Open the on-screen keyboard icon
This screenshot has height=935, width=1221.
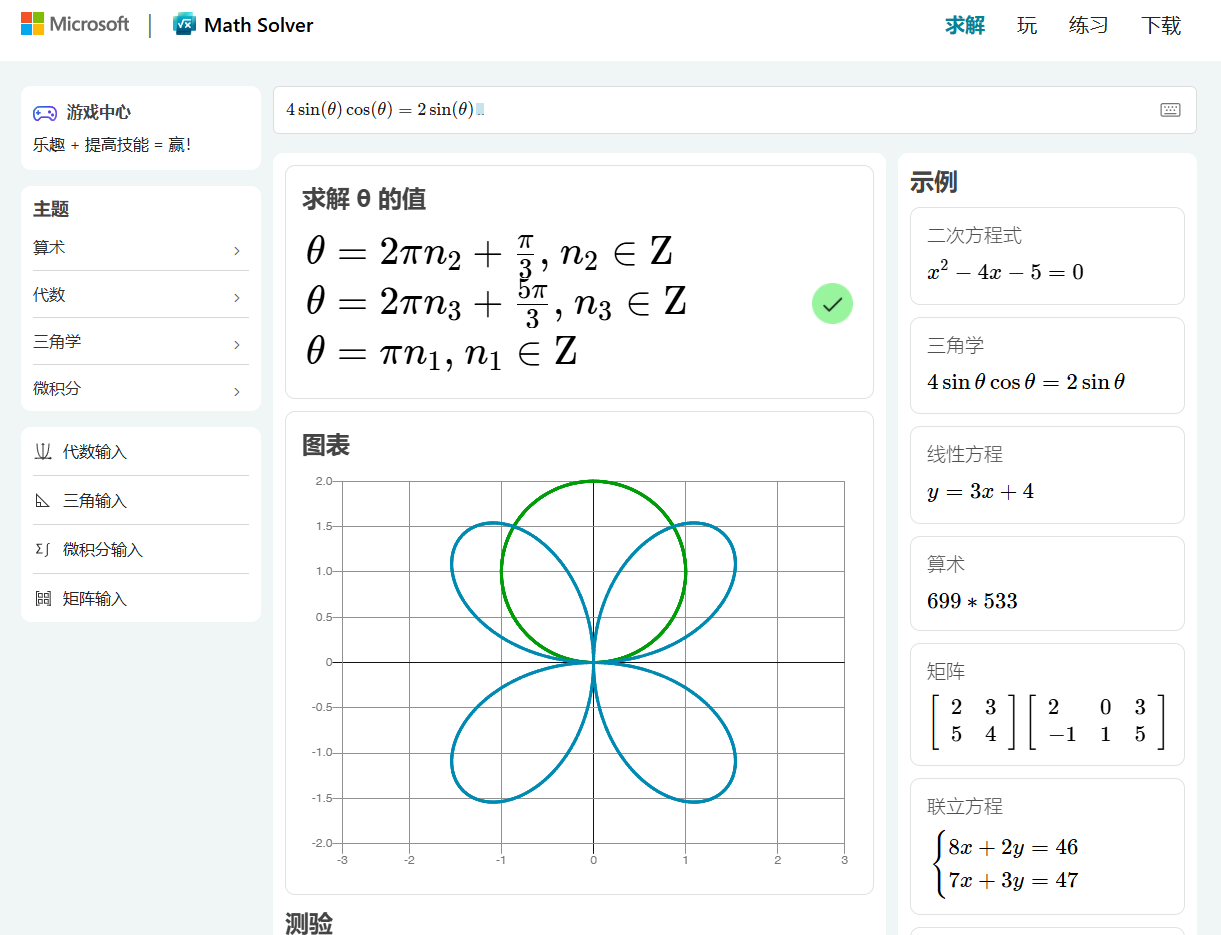[1170, 110]
